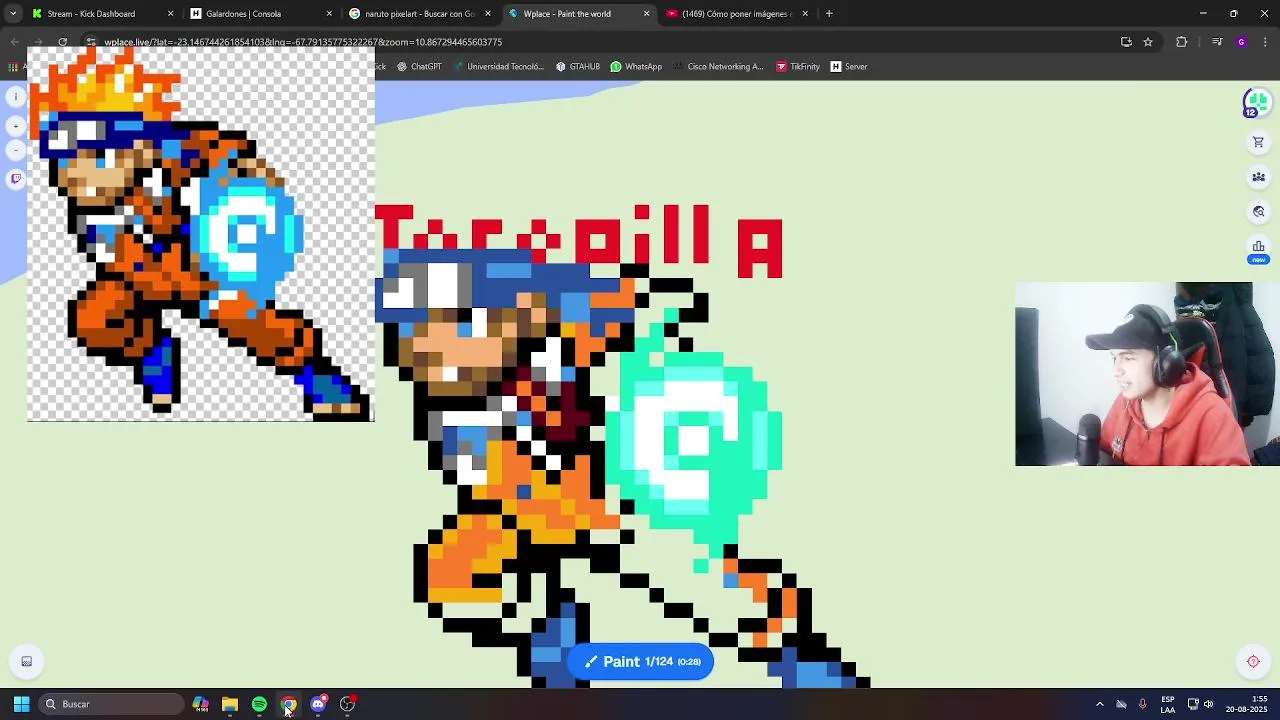Click the locate me target icon

coord(1253,661)
